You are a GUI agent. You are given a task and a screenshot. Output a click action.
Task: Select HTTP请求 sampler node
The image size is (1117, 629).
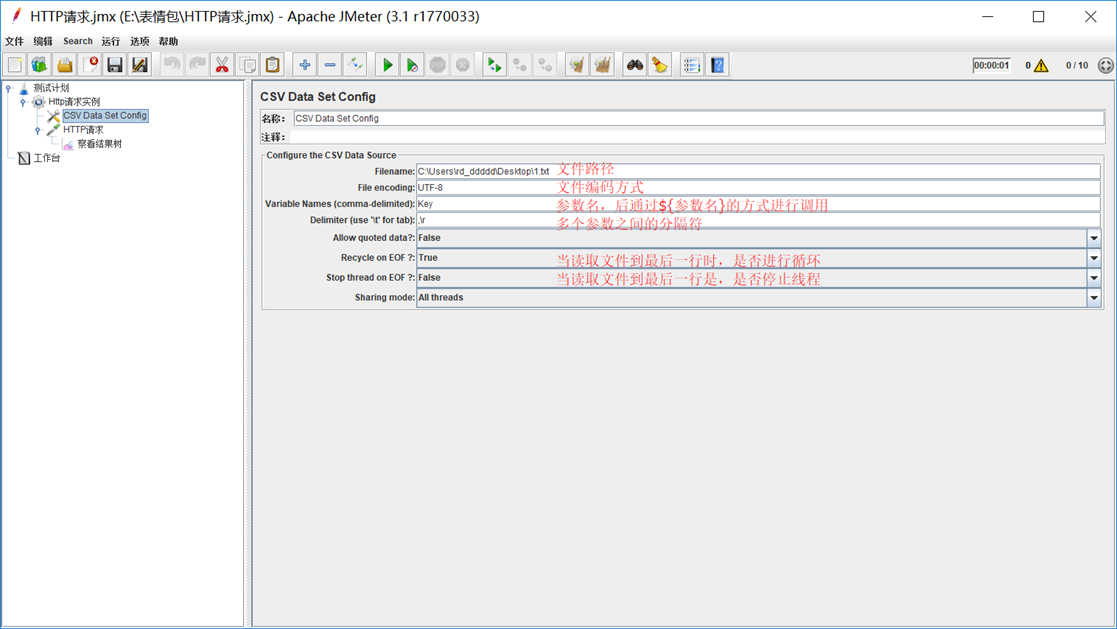coord(83,130)
